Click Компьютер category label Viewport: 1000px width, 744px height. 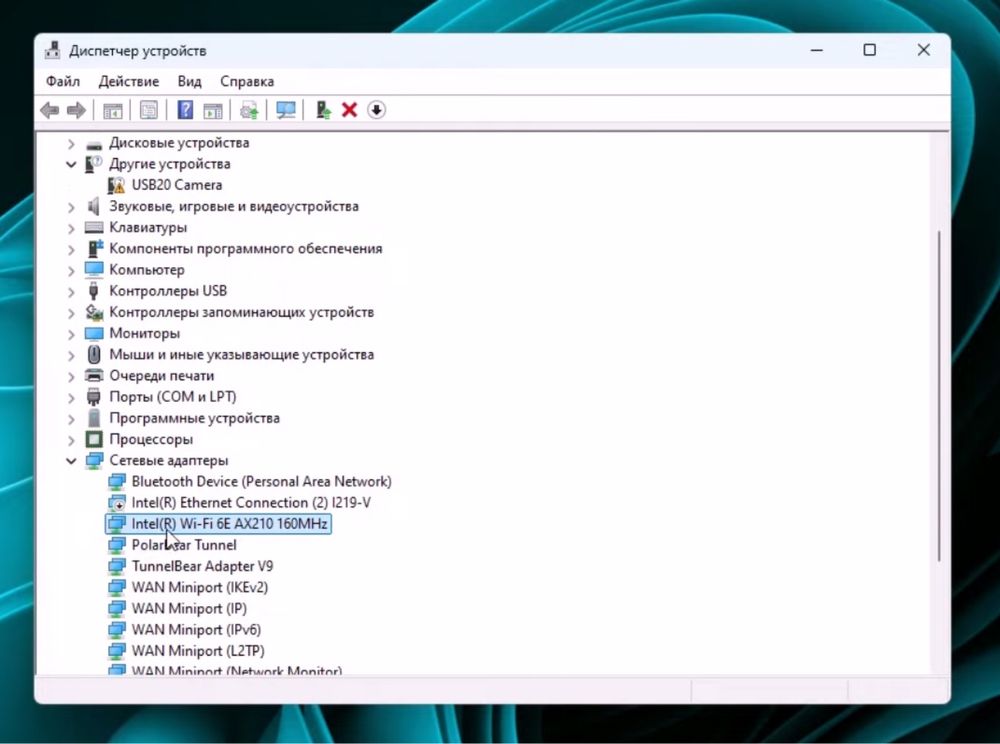147,270
